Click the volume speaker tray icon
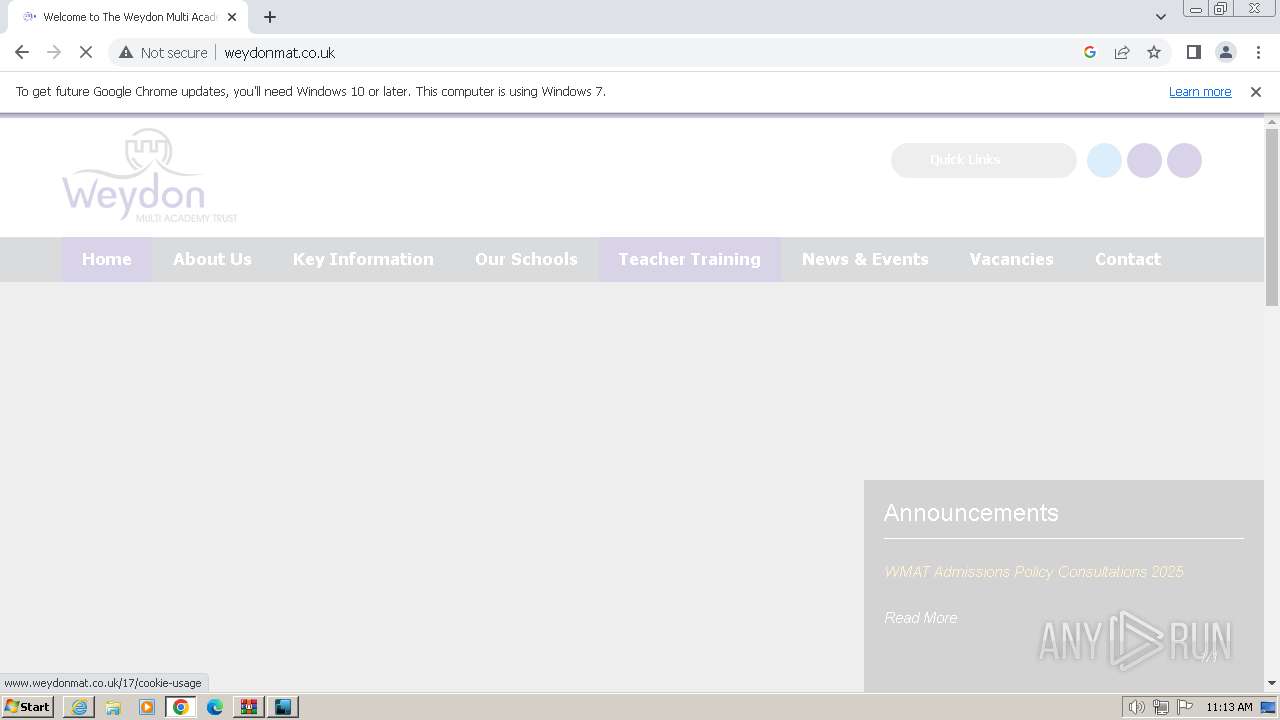1280x720 pixels. [x=1136, y=707]
